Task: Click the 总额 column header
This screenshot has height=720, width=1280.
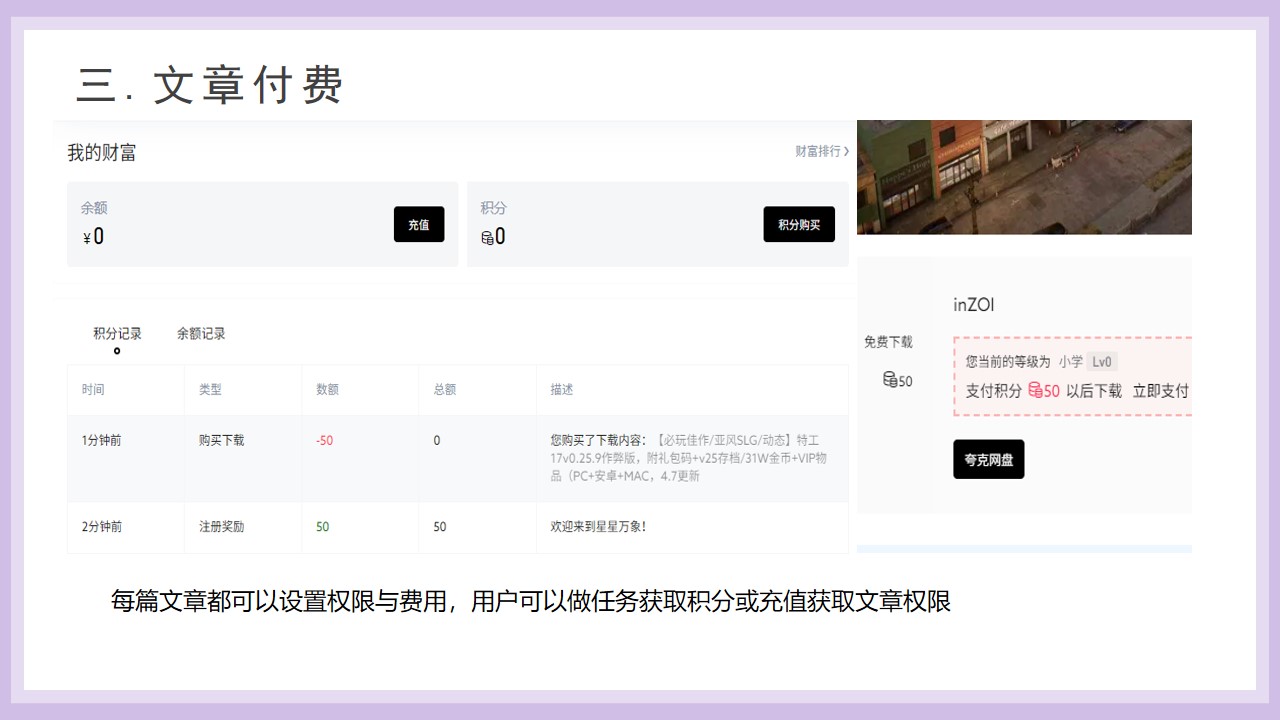Action: (444, 390)
